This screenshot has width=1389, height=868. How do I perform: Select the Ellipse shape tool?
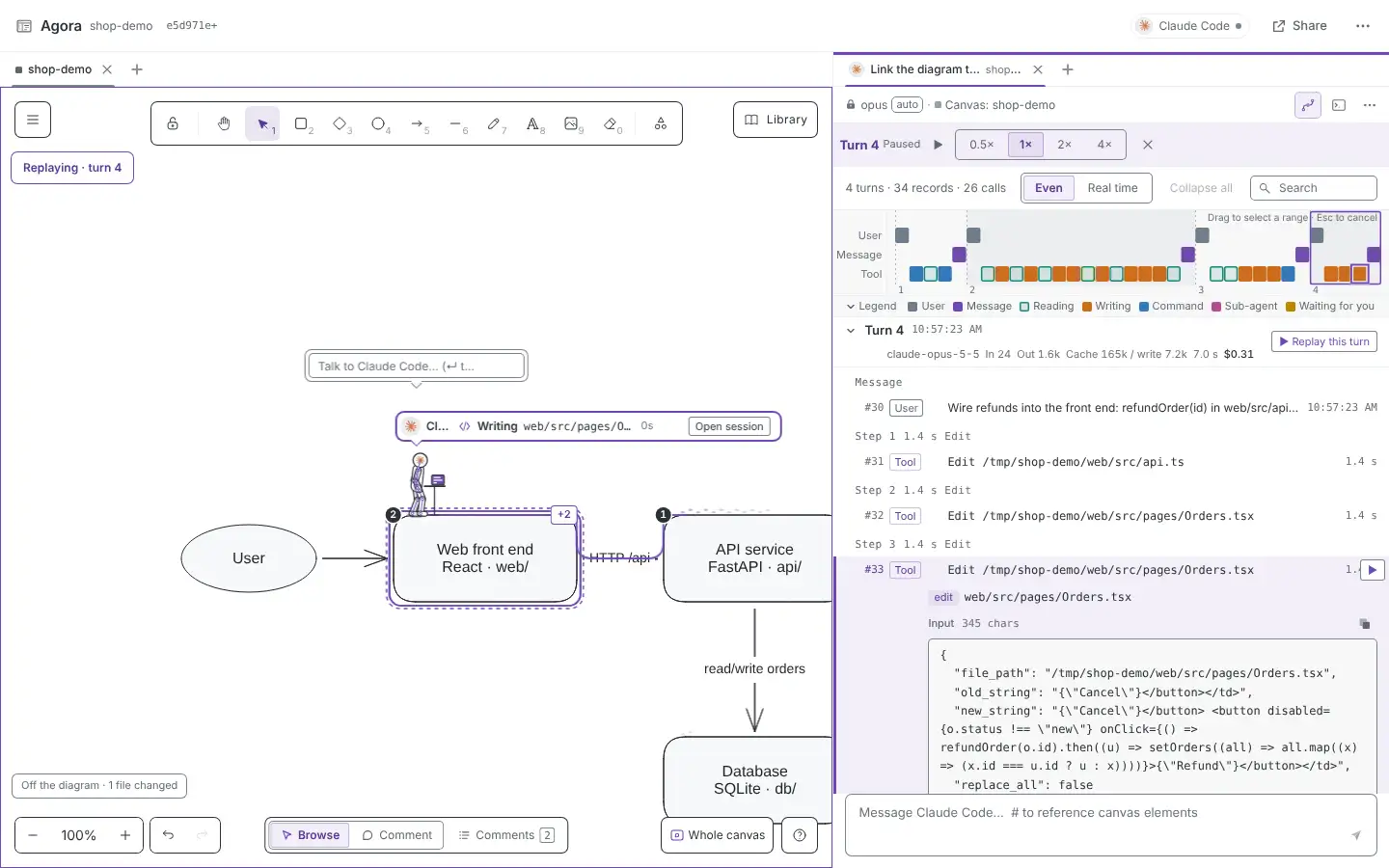(x=378, y=123)
